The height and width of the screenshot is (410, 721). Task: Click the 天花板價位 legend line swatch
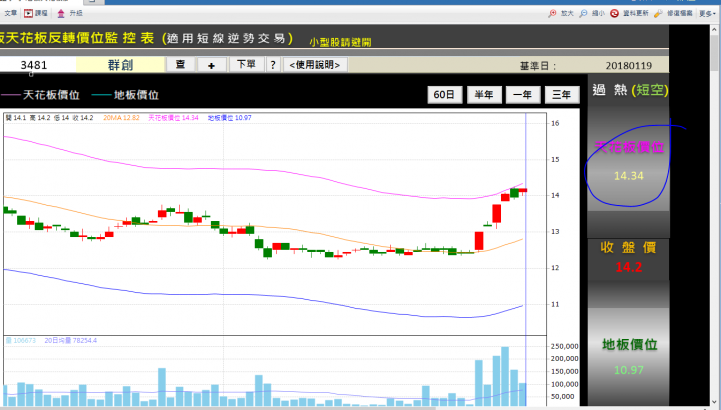10,95
